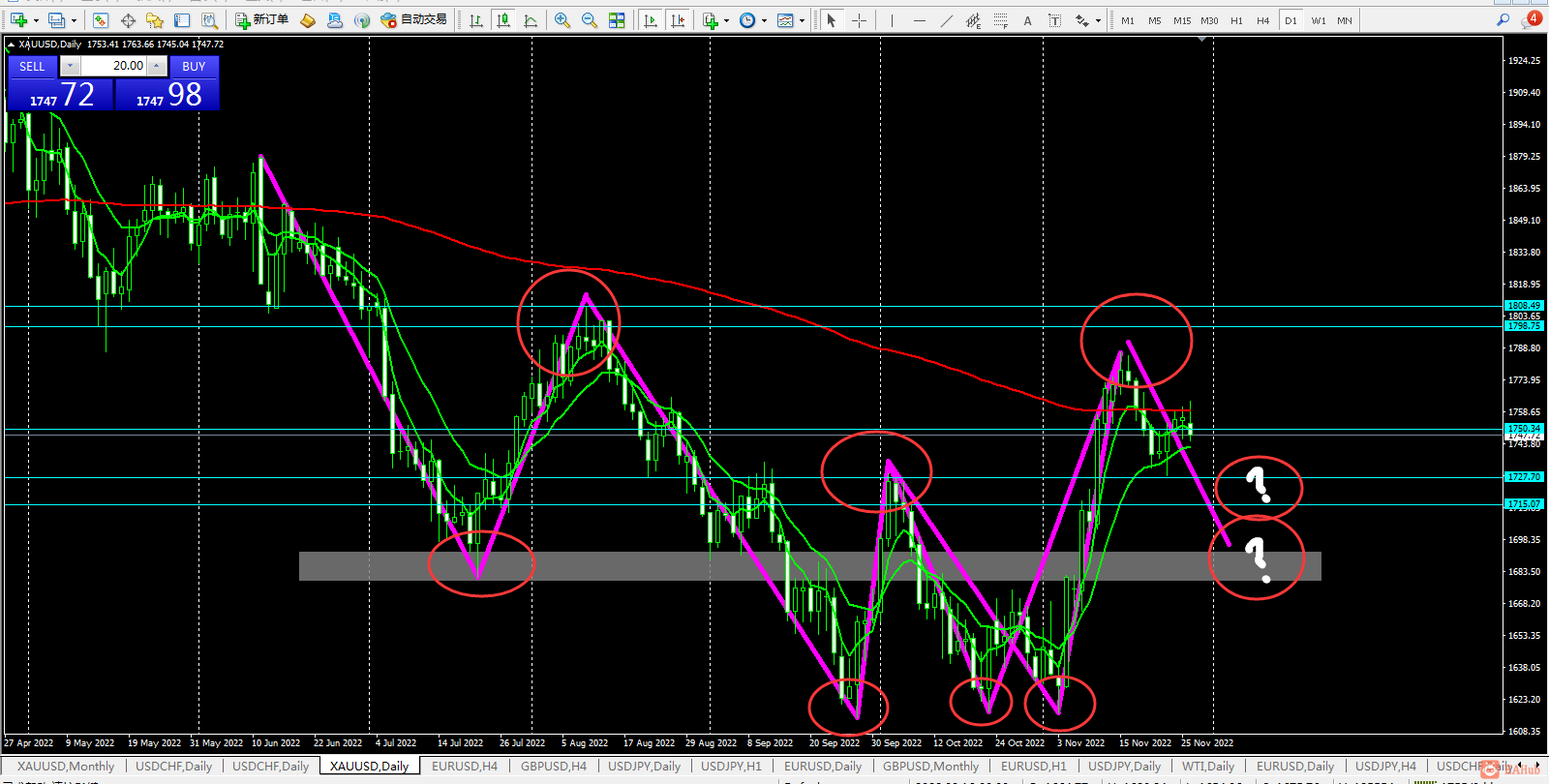Click the volume field showing 20.00

pyautogui.click(x=113, y=66)
